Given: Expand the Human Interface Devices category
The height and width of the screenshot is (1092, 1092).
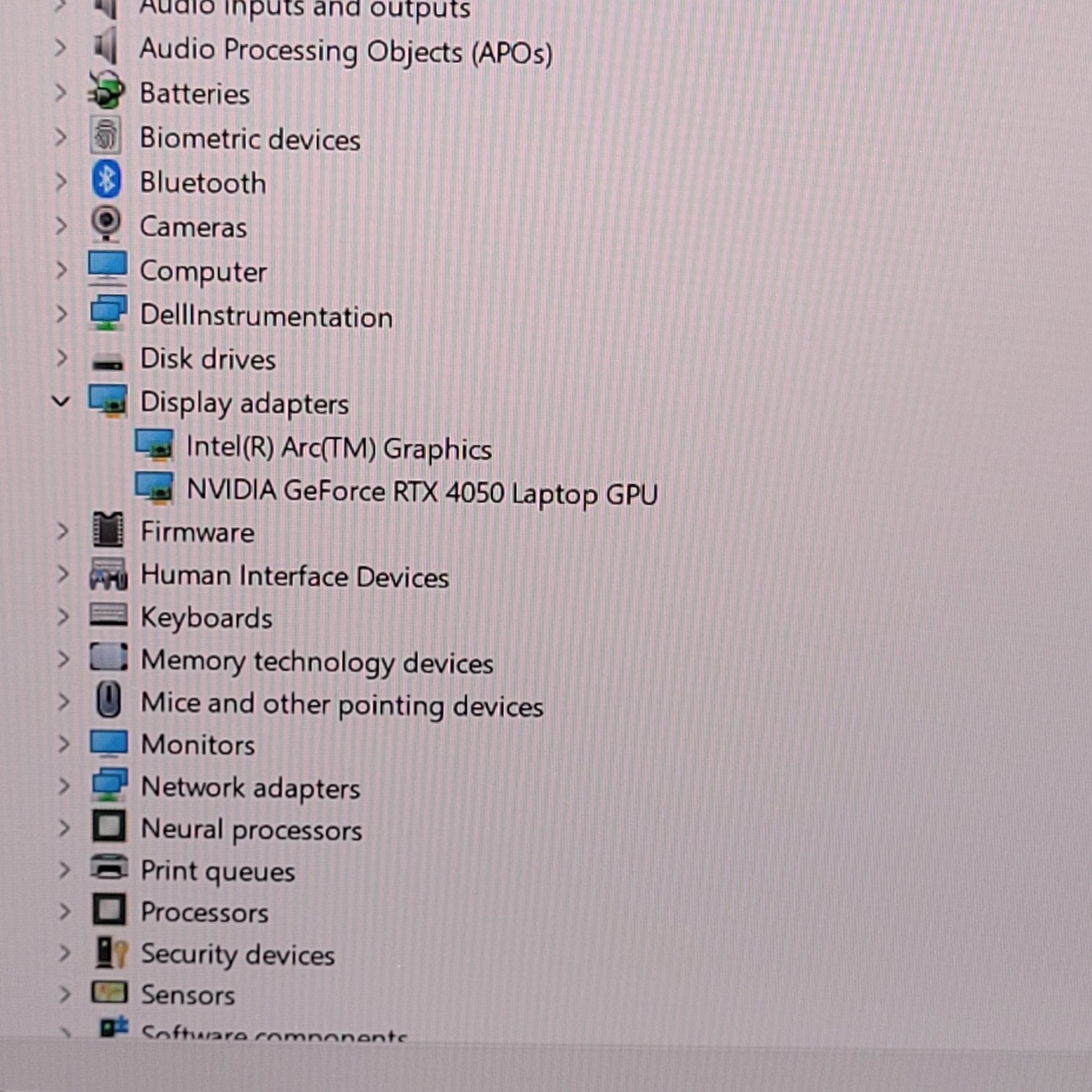Looking at the screenshot, I should tap(63, 574).
